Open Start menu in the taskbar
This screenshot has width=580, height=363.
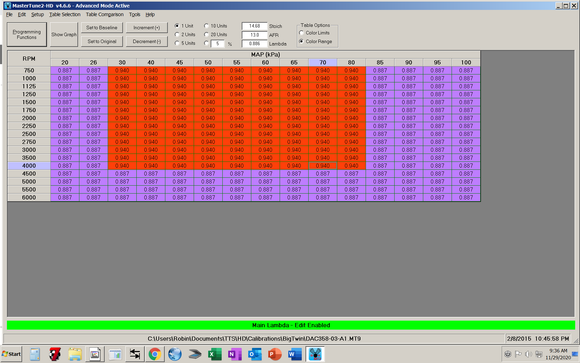[12, 354]
